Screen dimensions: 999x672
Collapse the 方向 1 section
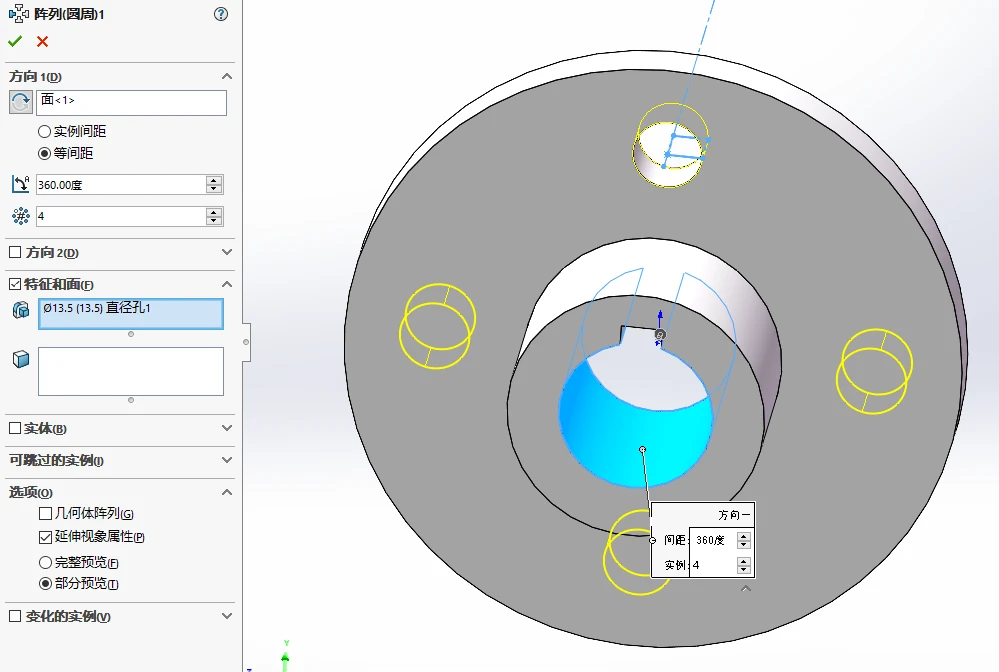coord(227,76)
